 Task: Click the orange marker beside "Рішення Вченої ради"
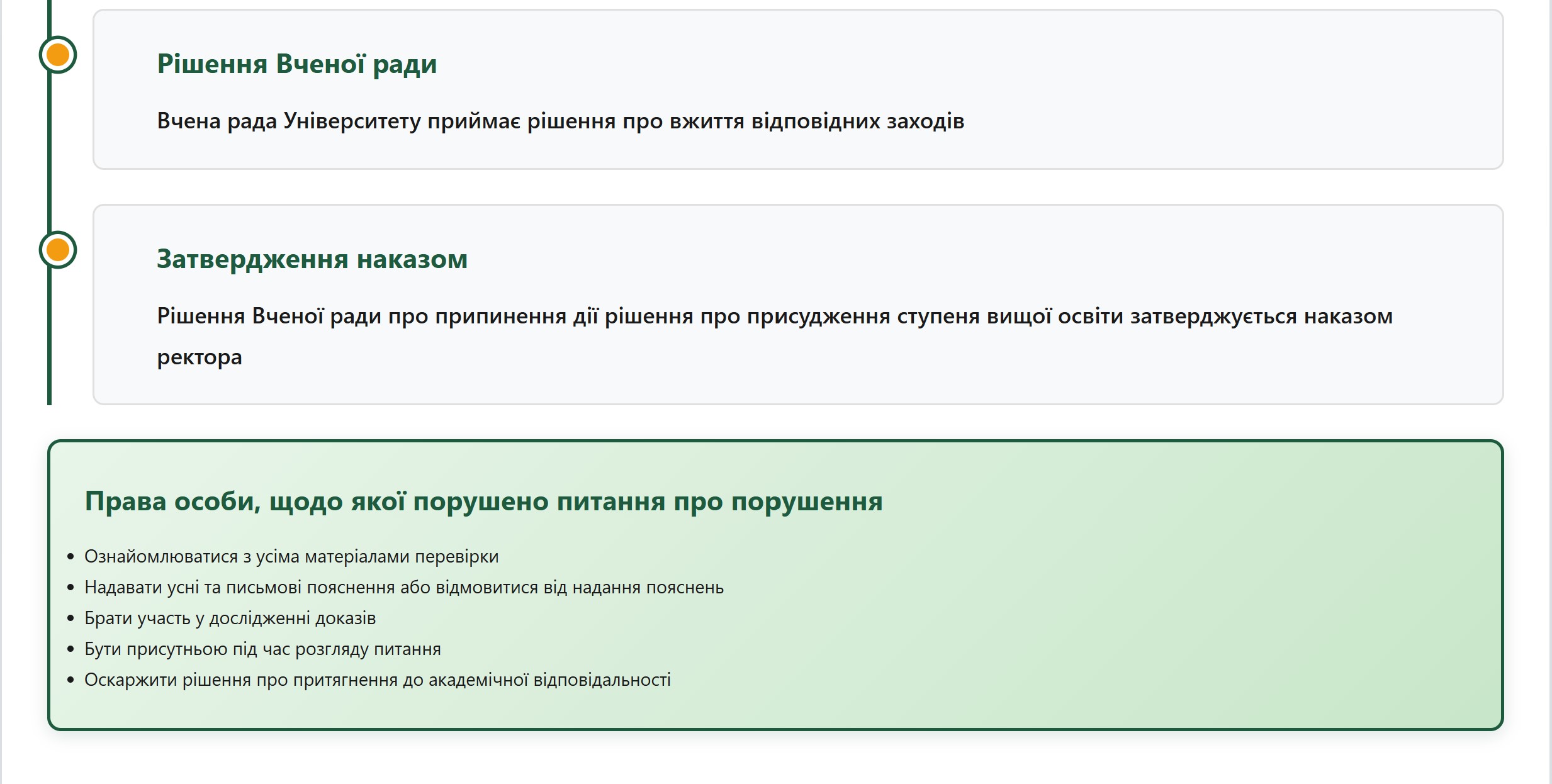58,55
